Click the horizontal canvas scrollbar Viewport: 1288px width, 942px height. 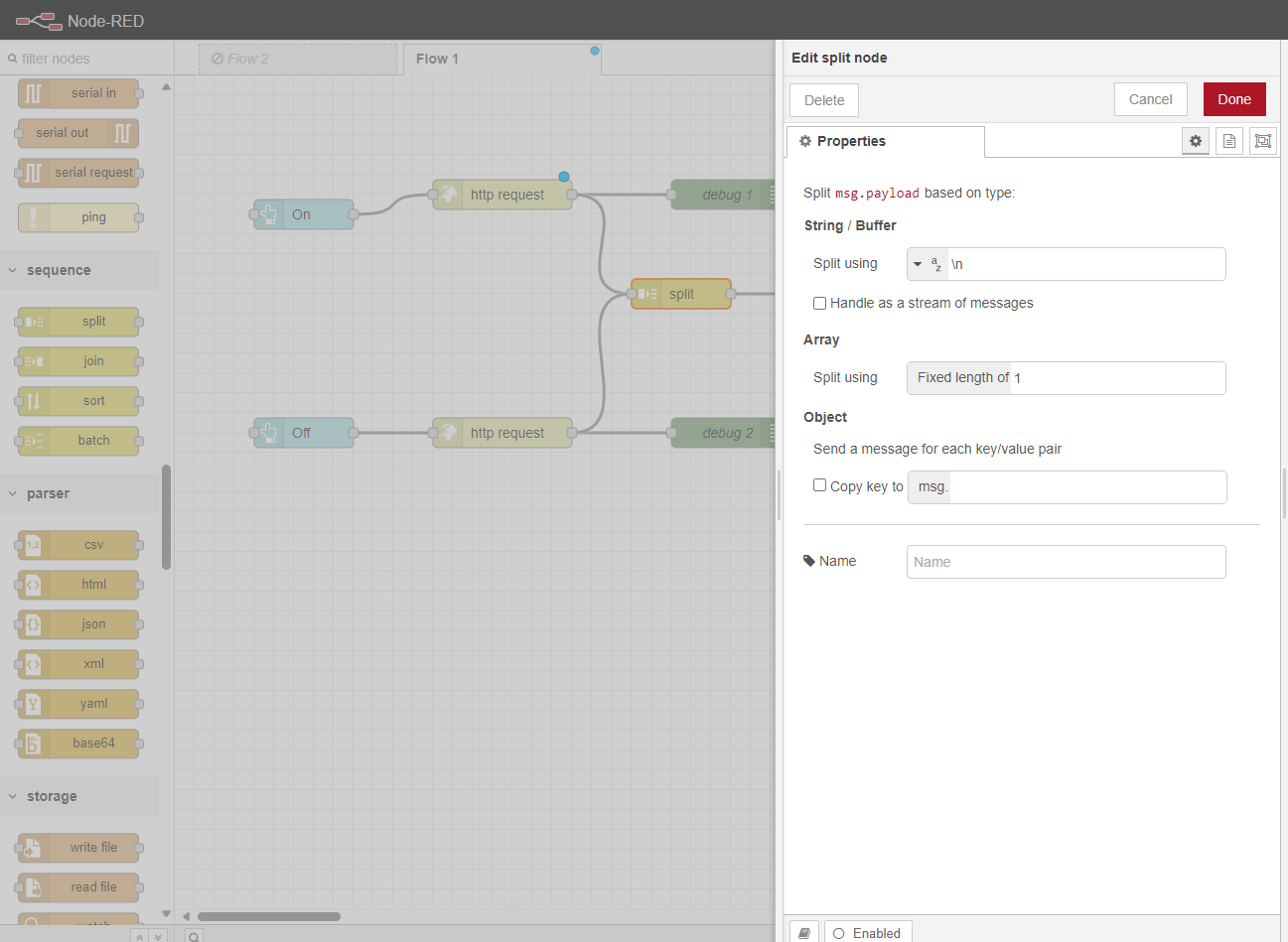[269, 916]
